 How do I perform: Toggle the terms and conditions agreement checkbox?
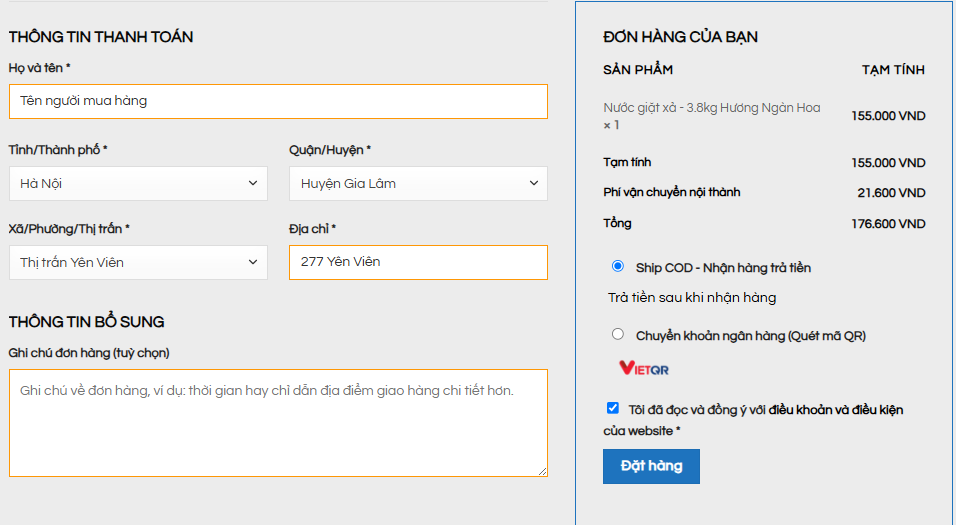coord(613,408)
